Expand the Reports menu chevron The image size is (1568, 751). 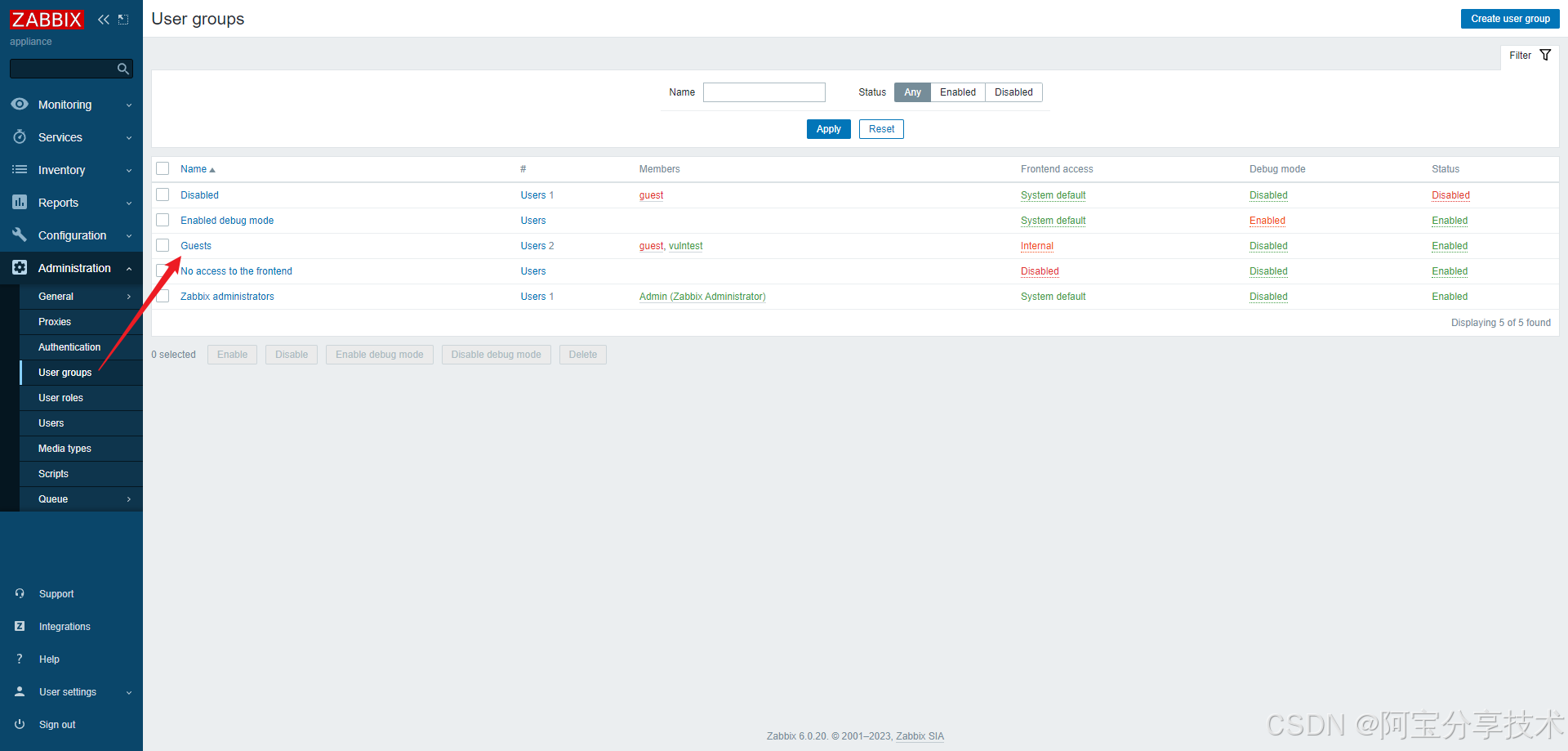[x=129, y=203]
